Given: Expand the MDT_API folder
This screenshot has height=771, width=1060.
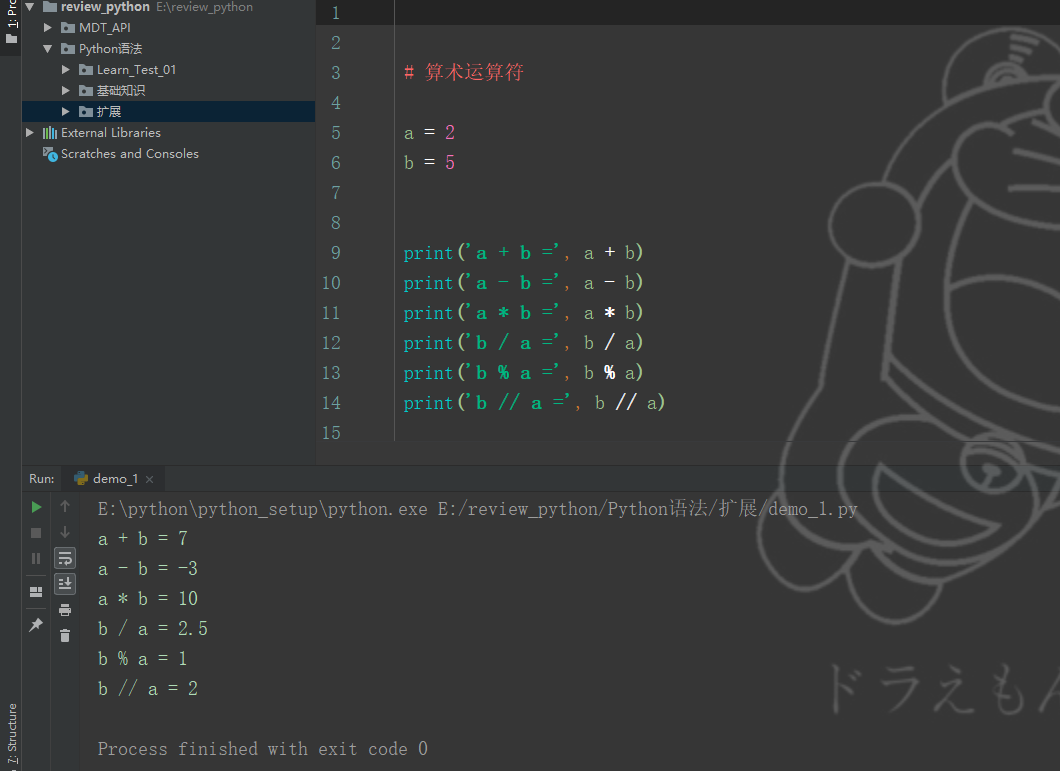Looking at the screenshot, I should coord(48,28).
